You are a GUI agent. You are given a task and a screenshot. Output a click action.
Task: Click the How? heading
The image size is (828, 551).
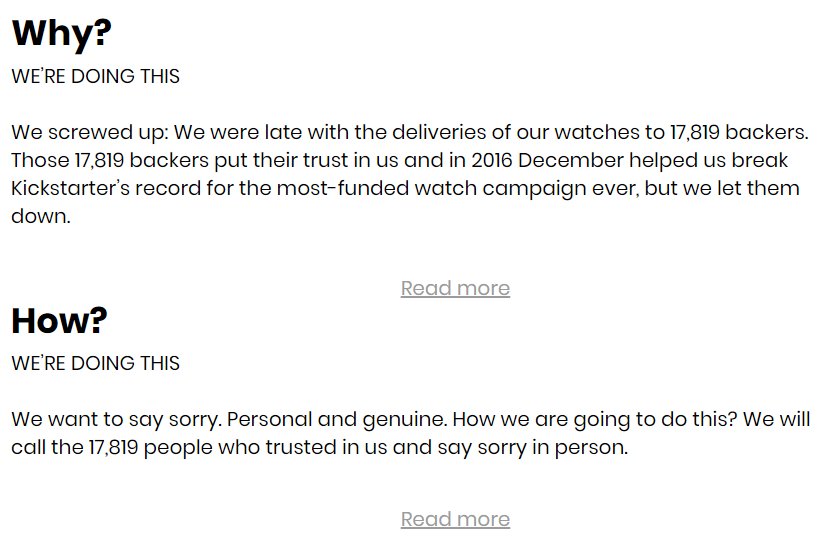point(59,320)
